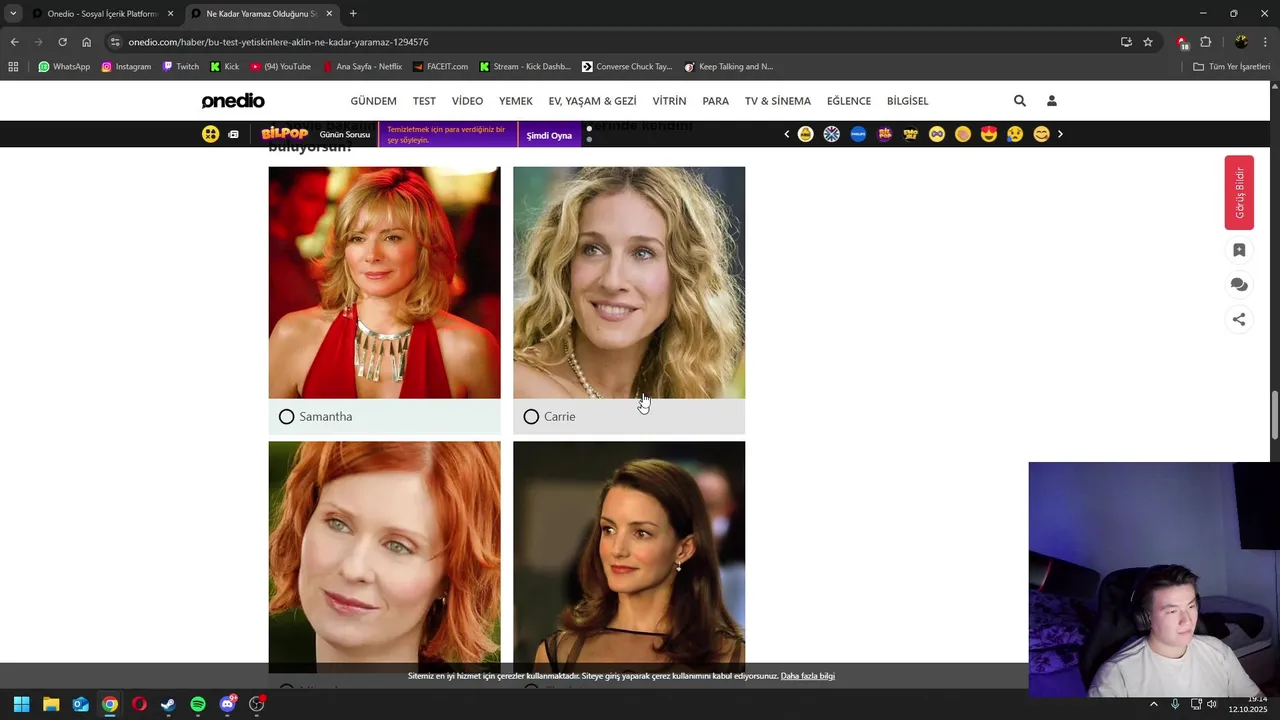Image resolution: width=1280 pixels, height=720 pixels.
Task: Open the Chrome extensions puzzle icon
Action: coord(1205,42)
